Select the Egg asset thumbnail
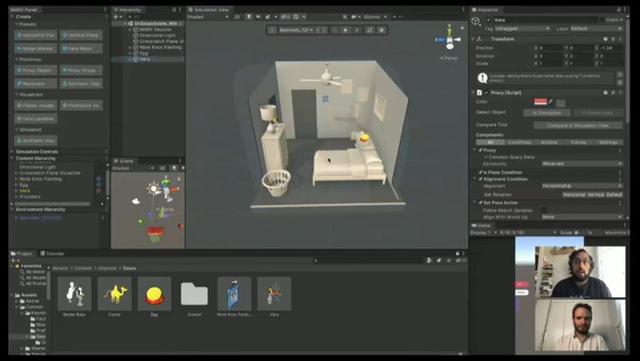Image resolution: width=640 pixels, height=361 pixels. coord(154,294)
